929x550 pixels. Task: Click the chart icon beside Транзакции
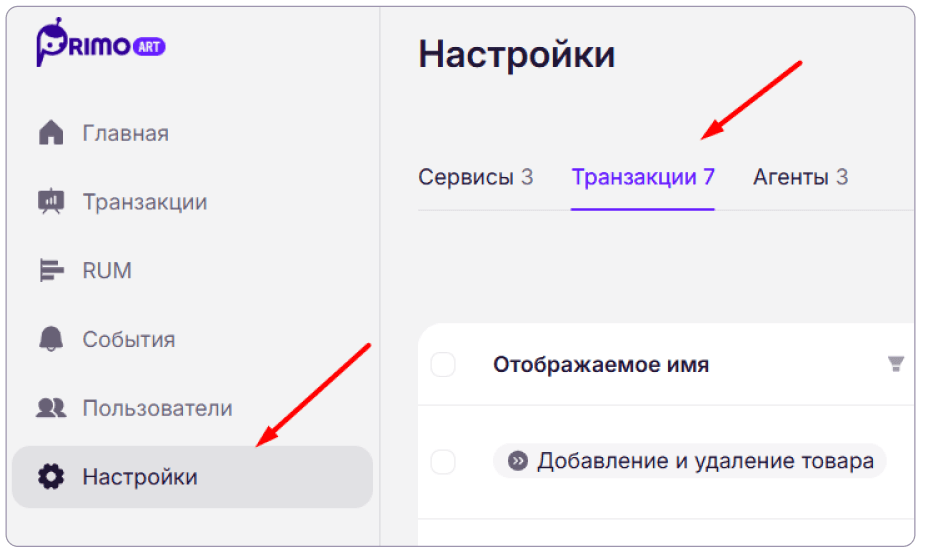coord(51,202)
